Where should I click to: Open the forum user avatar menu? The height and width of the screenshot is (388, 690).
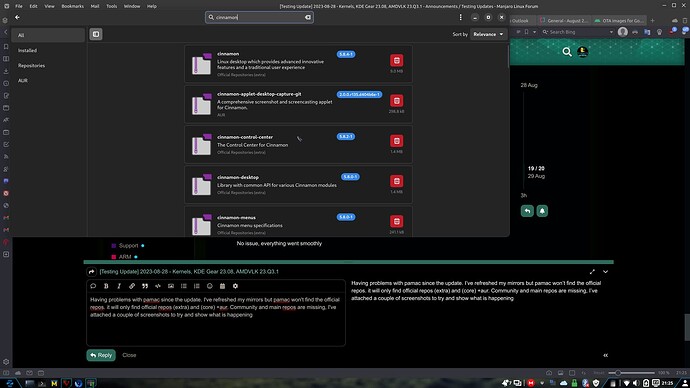583,52
